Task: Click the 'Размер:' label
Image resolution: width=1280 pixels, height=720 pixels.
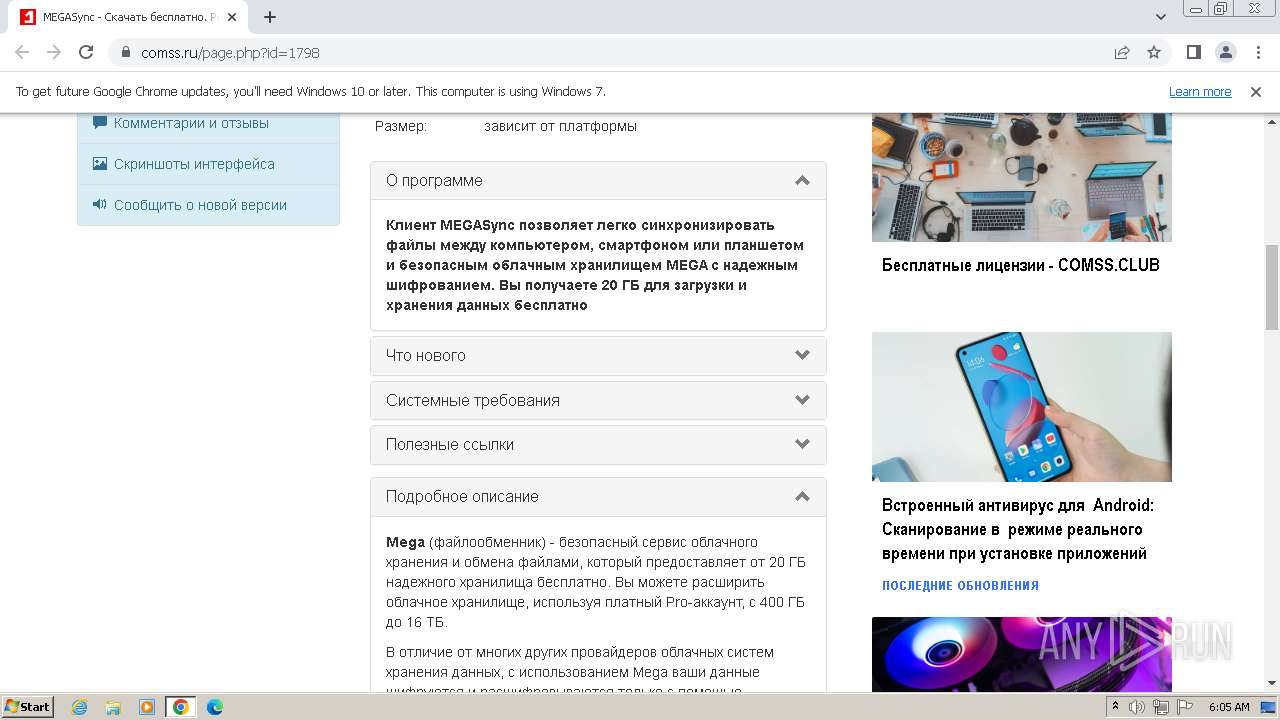Action: [x=401, y=126]
